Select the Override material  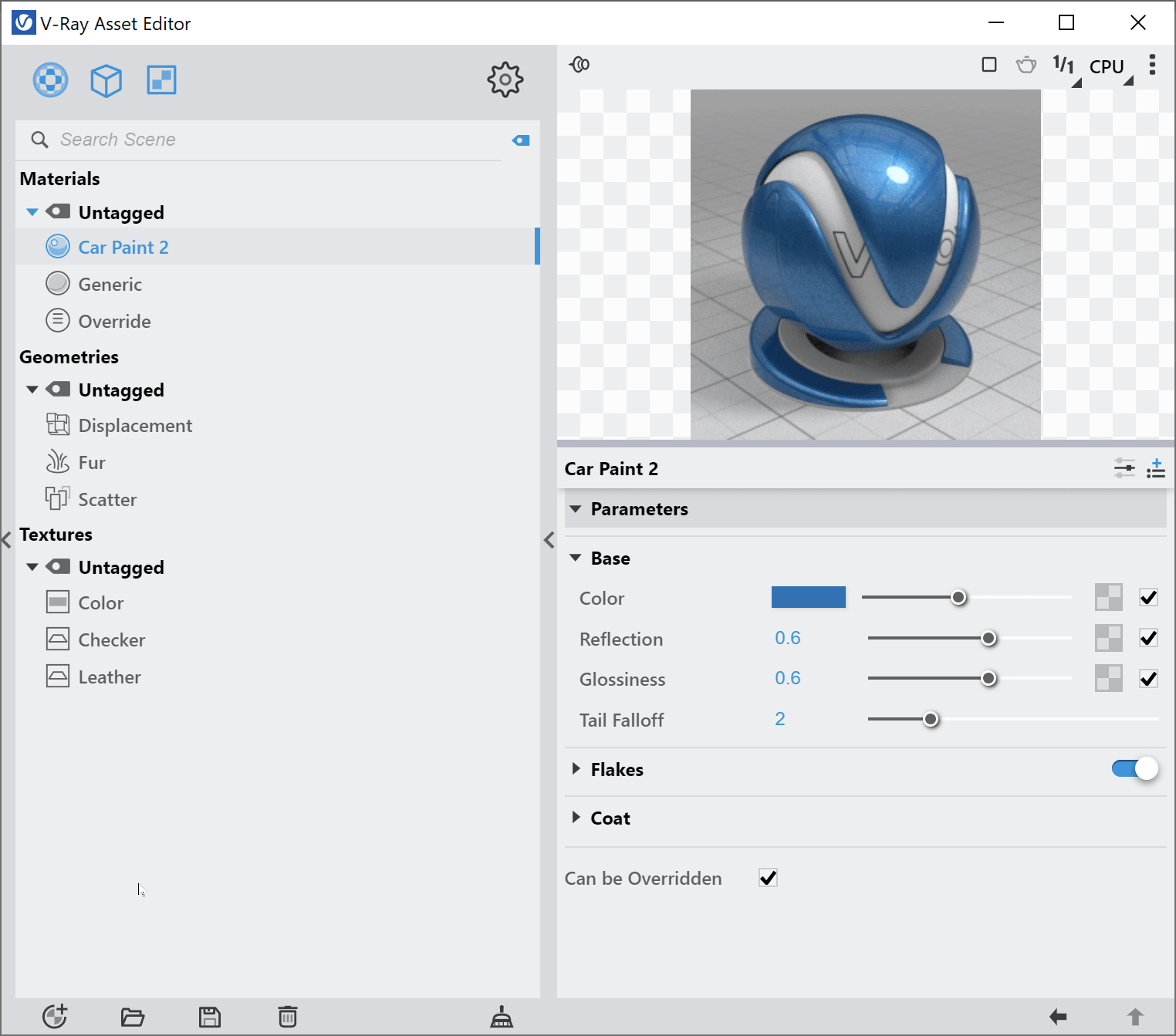[278, 321]
